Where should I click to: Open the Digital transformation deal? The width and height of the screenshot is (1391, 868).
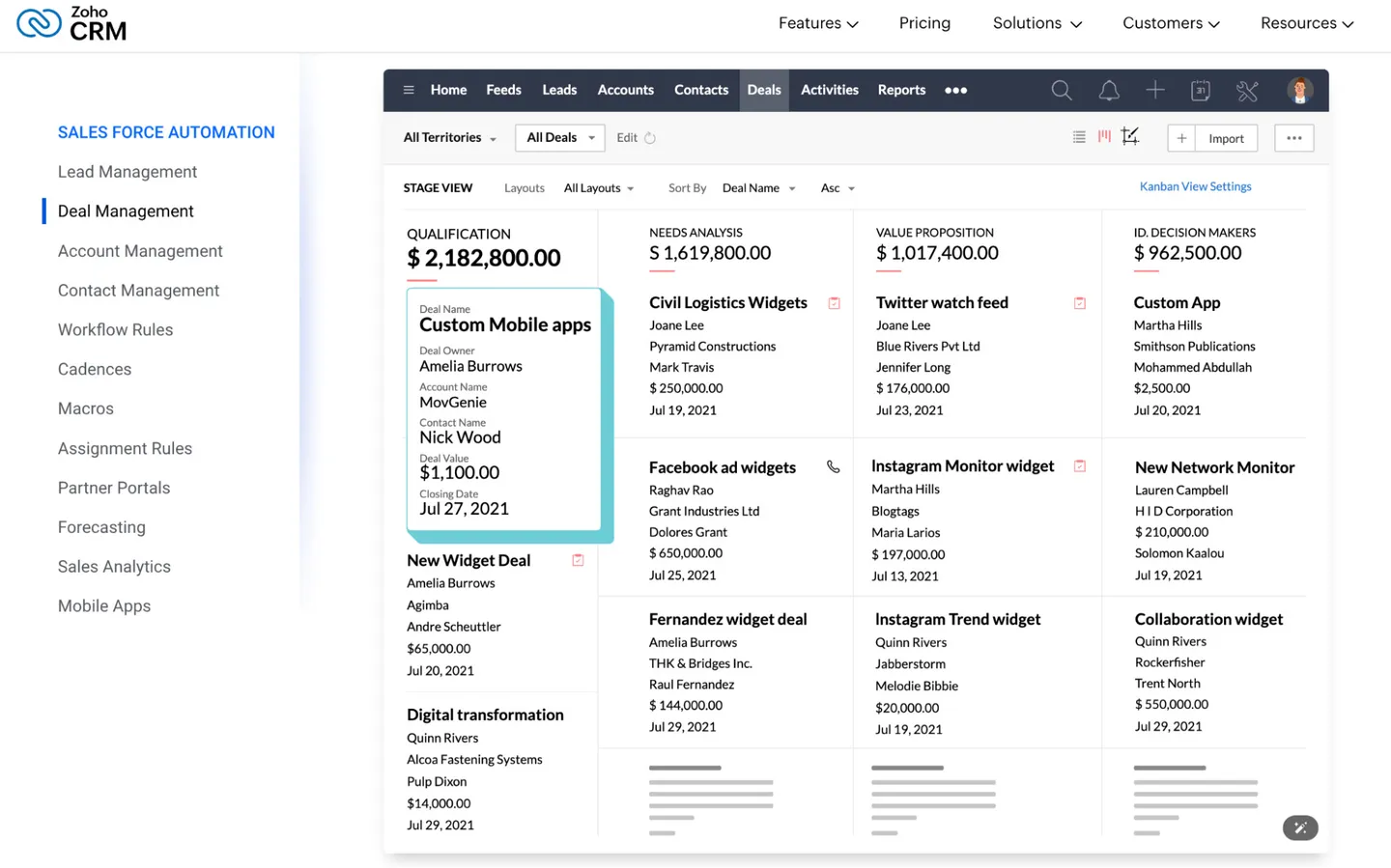(x=485, y=714)
